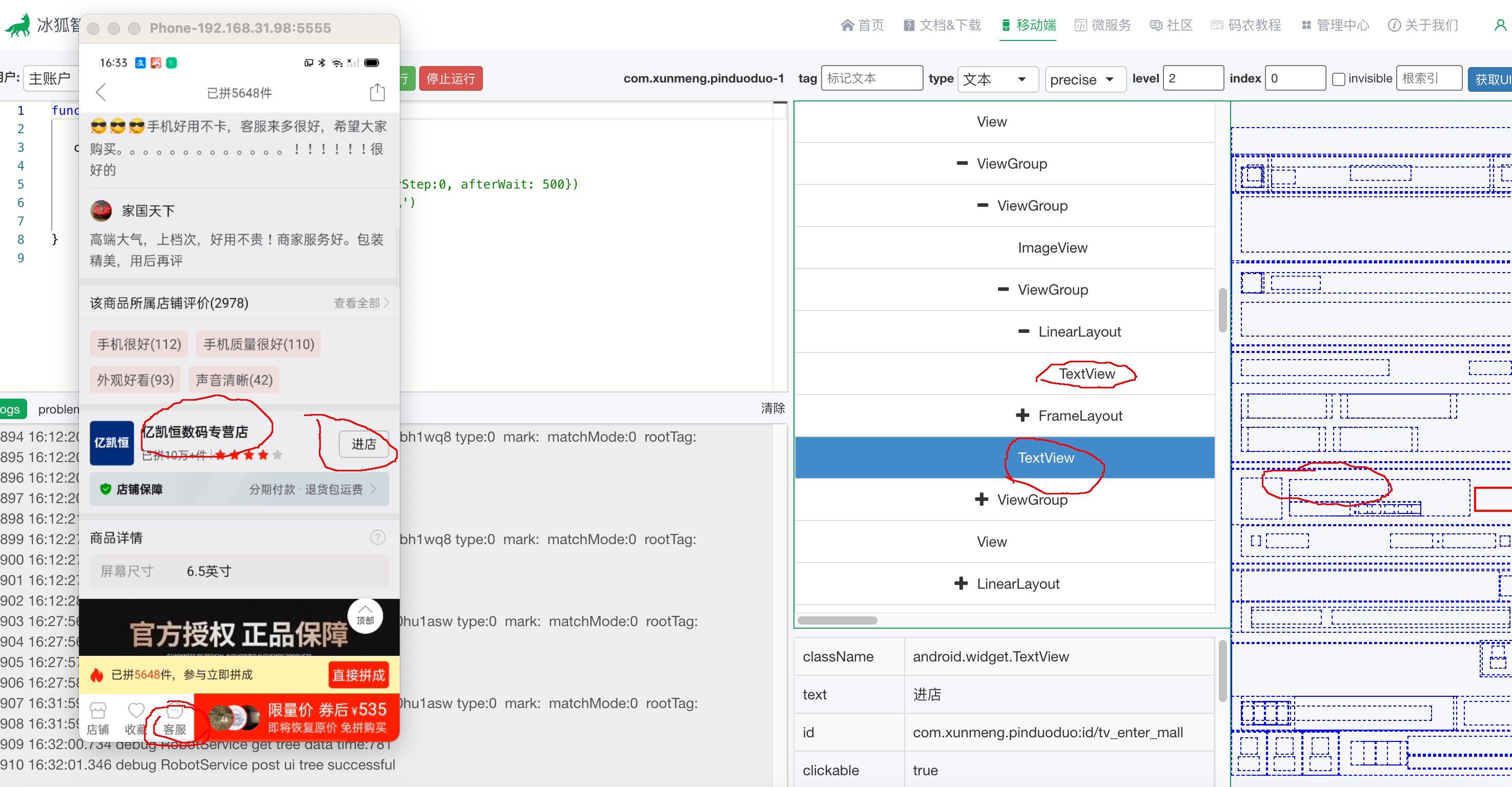Switch to the problem tab
The image size is (1512, 787).
(58, 409)
